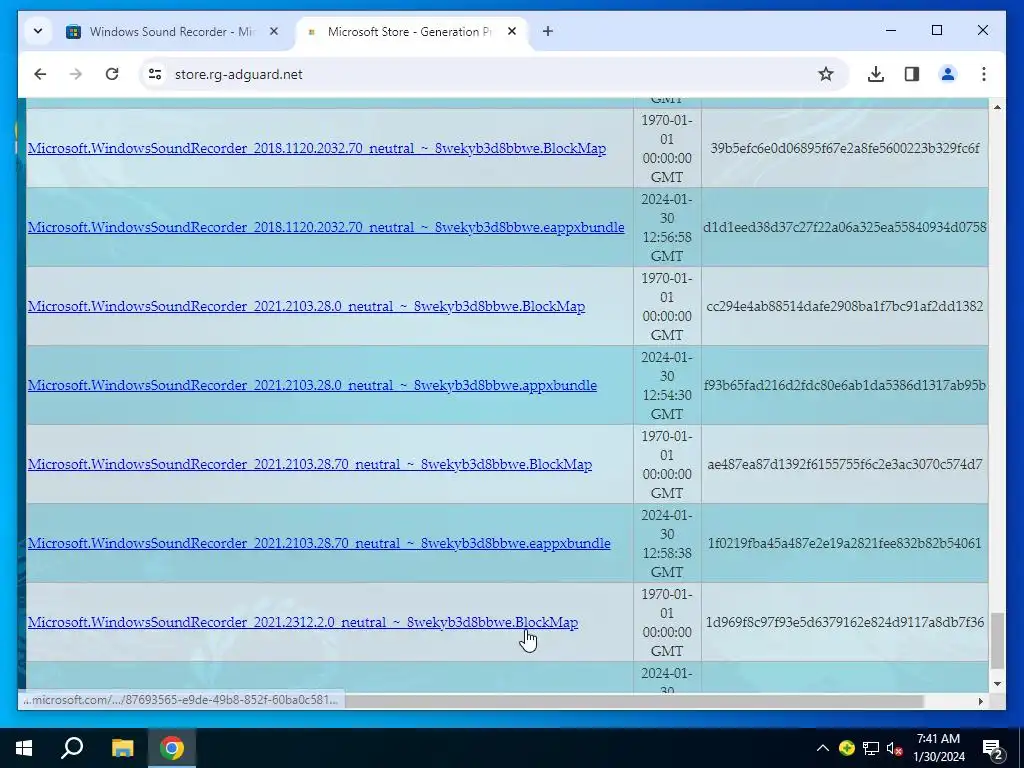
Task: Open 2021.2103.28.0 BlockMap link
Action: tap(306, 306)
